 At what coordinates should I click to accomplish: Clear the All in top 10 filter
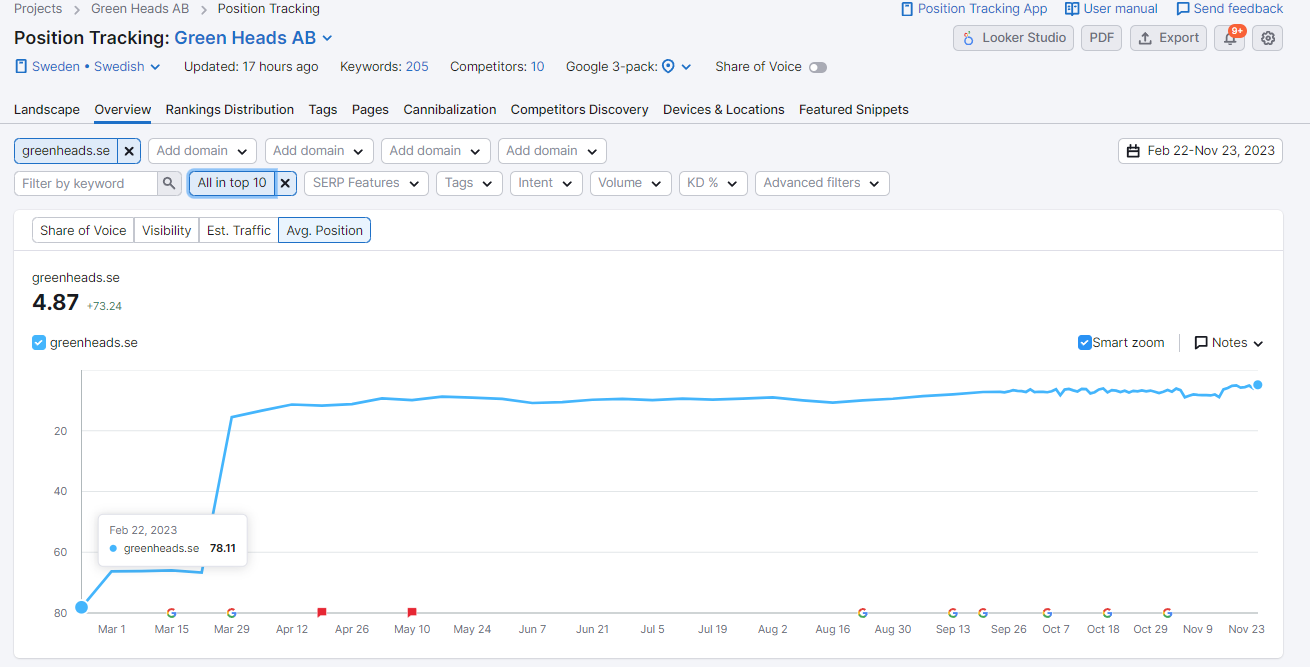pyautogui.click(x=285, y=183)
